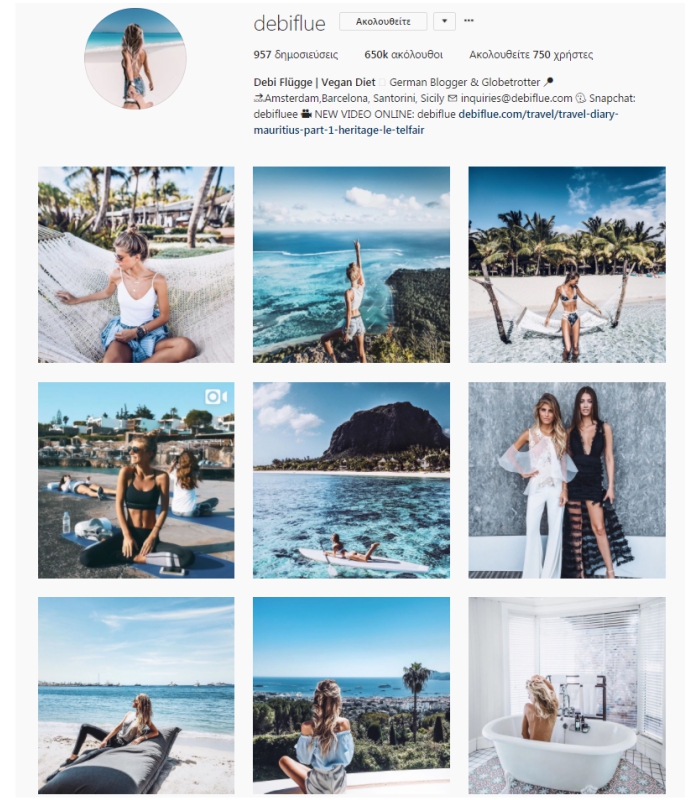Open the three-dots options menu
Viewport: 700px width, 800px height.
pyautogui.click(x=468, y=21)
